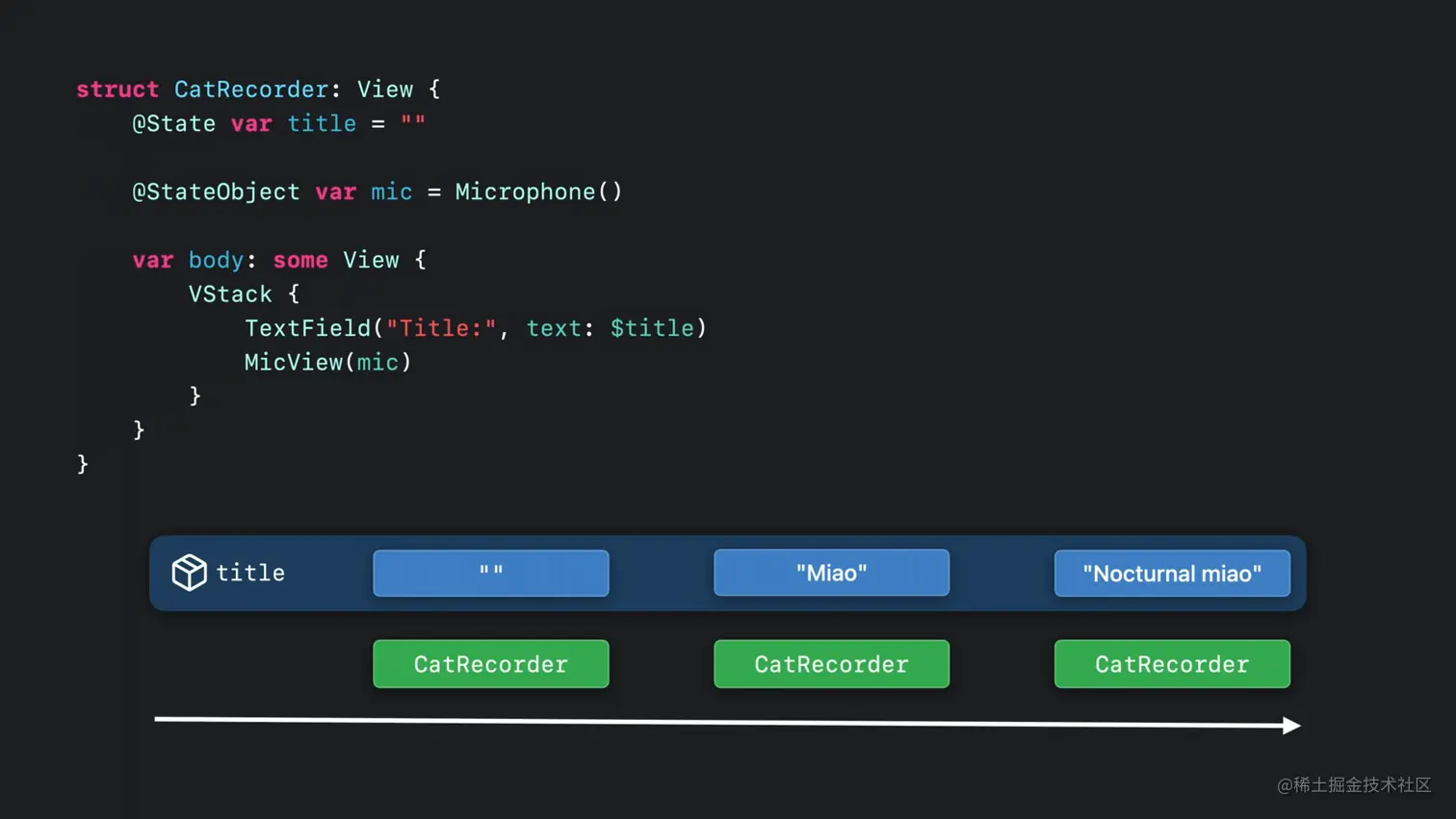Click the "MicView(mic)" code line
1456x819 pixels.
[327, 362]
